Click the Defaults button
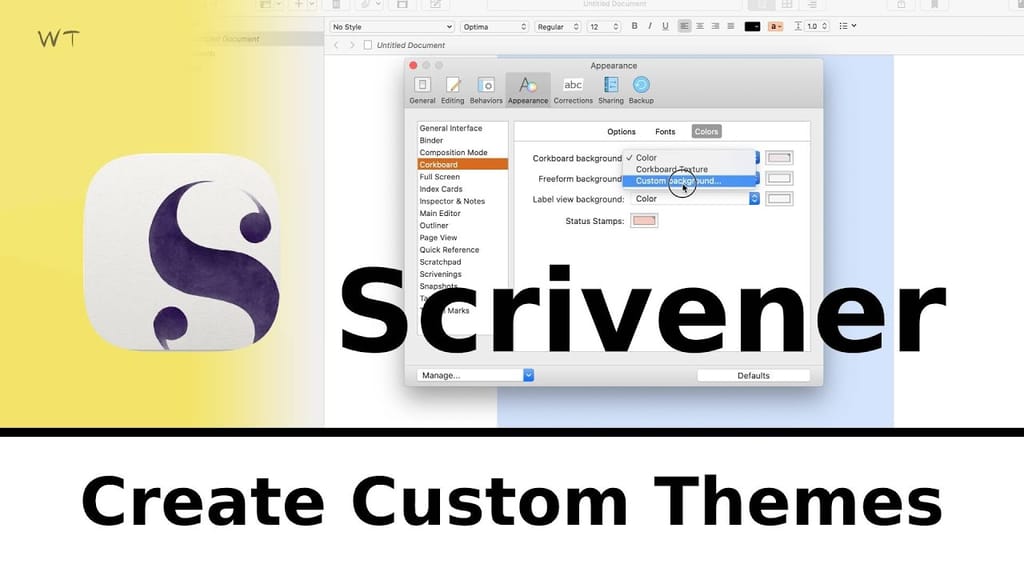Screen dimensions: 1024x576 pyautogui.click(x=754, y=376)
